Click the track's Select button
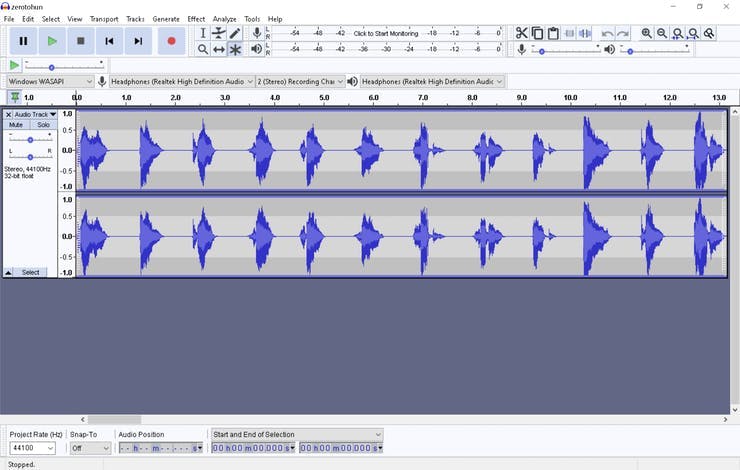Screen dimensions: 740x470 [x=31, y=272]
